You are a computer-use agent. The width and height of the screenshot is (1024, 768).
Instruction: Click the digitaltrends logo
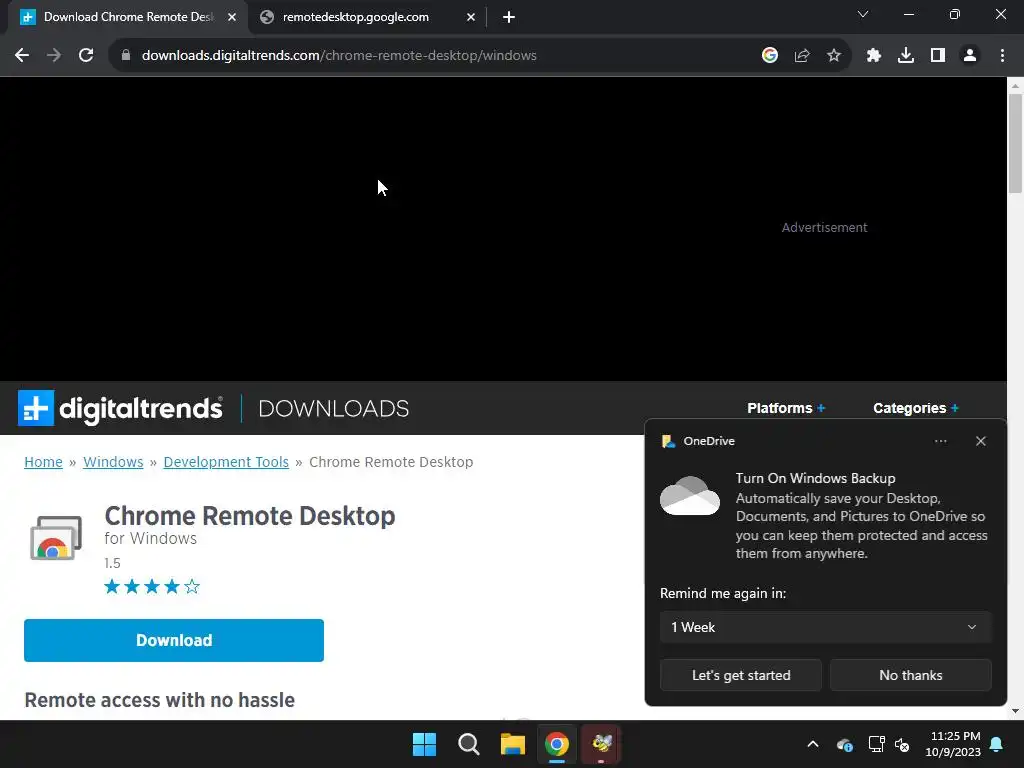pyautogui.click(x=120, y=408)
